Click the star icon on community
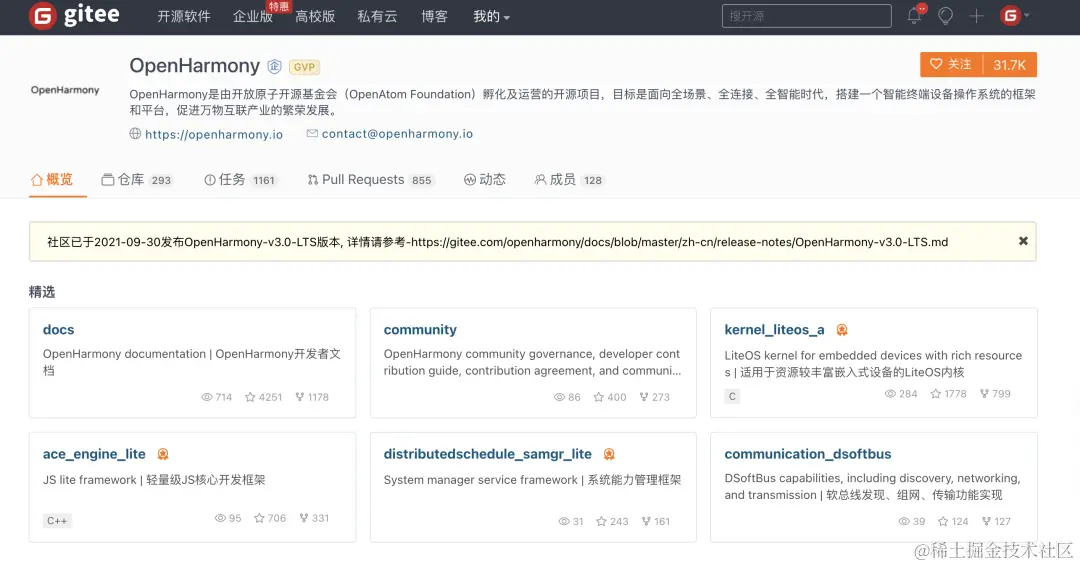This screenshot has height=567, width=1080. click(x=599, y=397)
